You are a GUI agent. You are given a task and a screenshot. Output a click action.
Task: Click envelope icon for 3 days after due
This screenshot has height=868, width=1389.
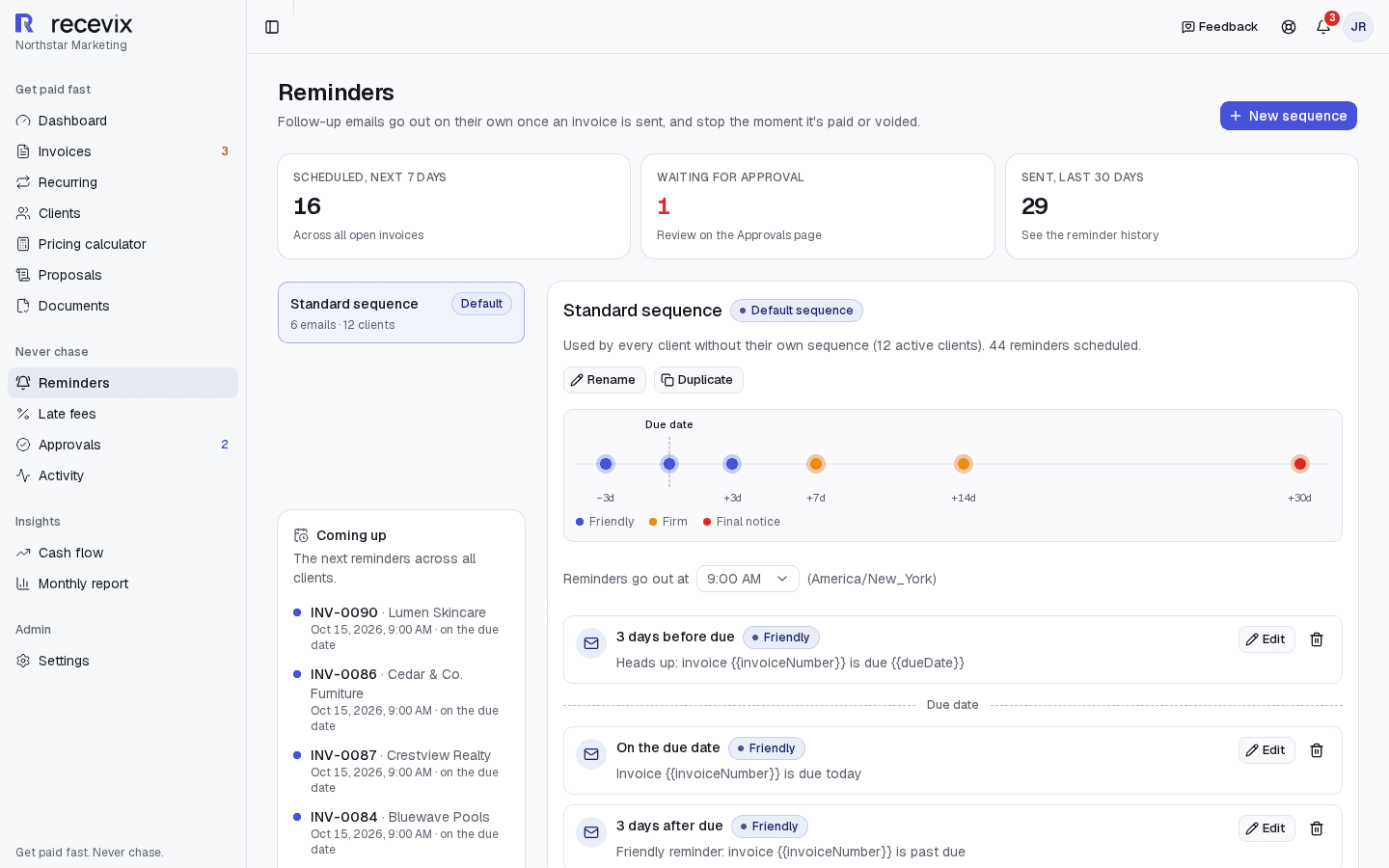(591, 832)
